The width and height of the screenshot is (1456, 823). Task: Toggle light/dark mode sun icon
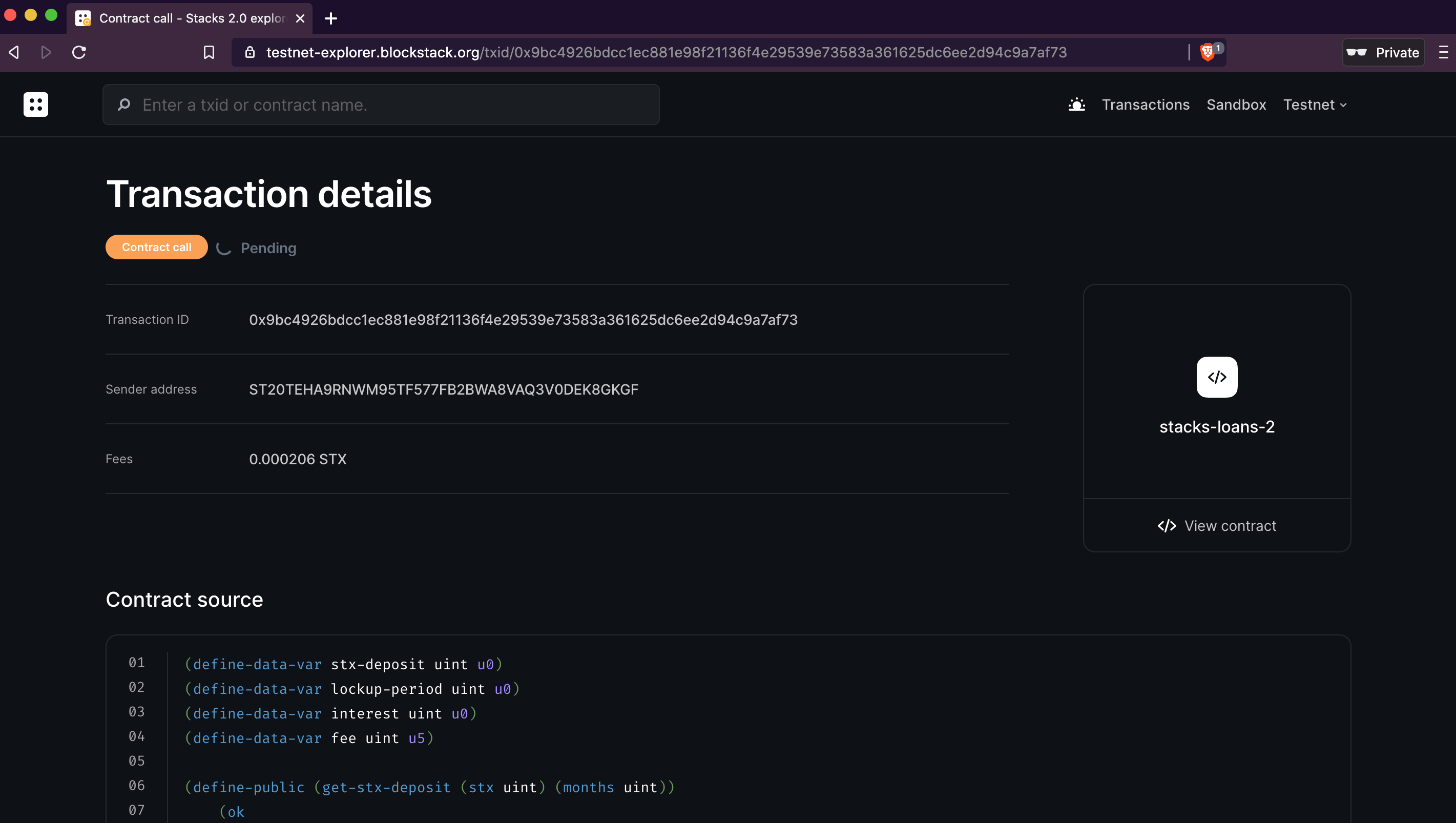(x=1076, y=105)
